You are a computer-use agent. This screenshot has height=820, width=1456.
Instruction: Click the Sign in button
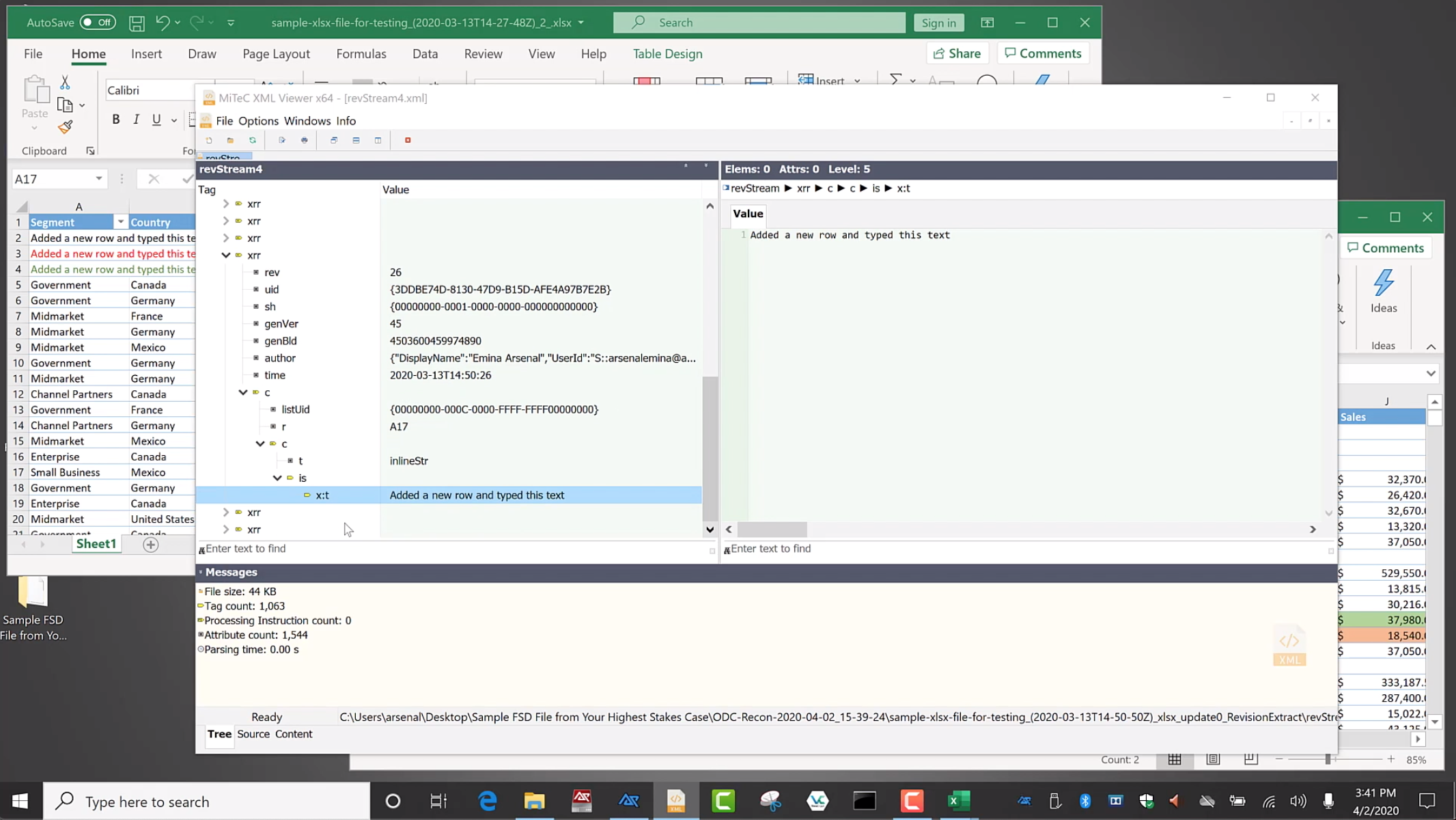(938, 23)
